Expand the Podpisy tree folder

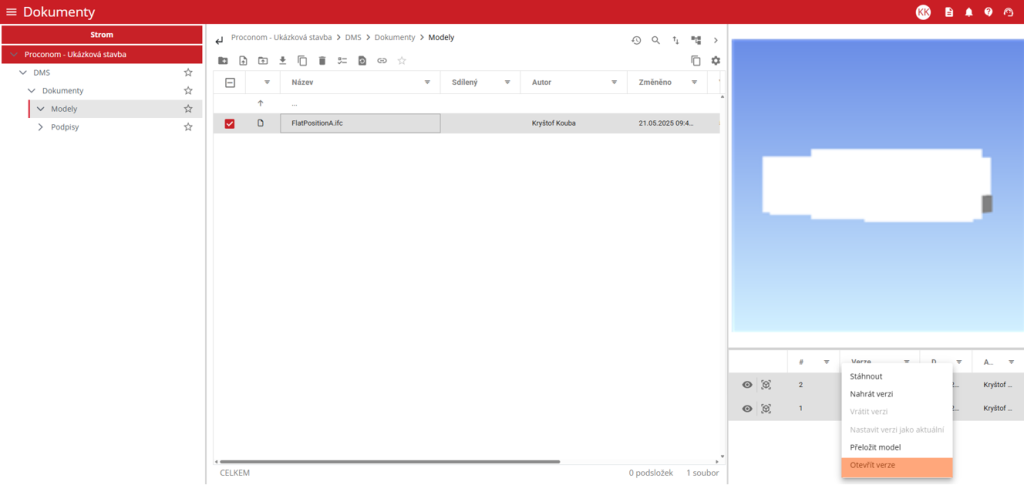40,127
